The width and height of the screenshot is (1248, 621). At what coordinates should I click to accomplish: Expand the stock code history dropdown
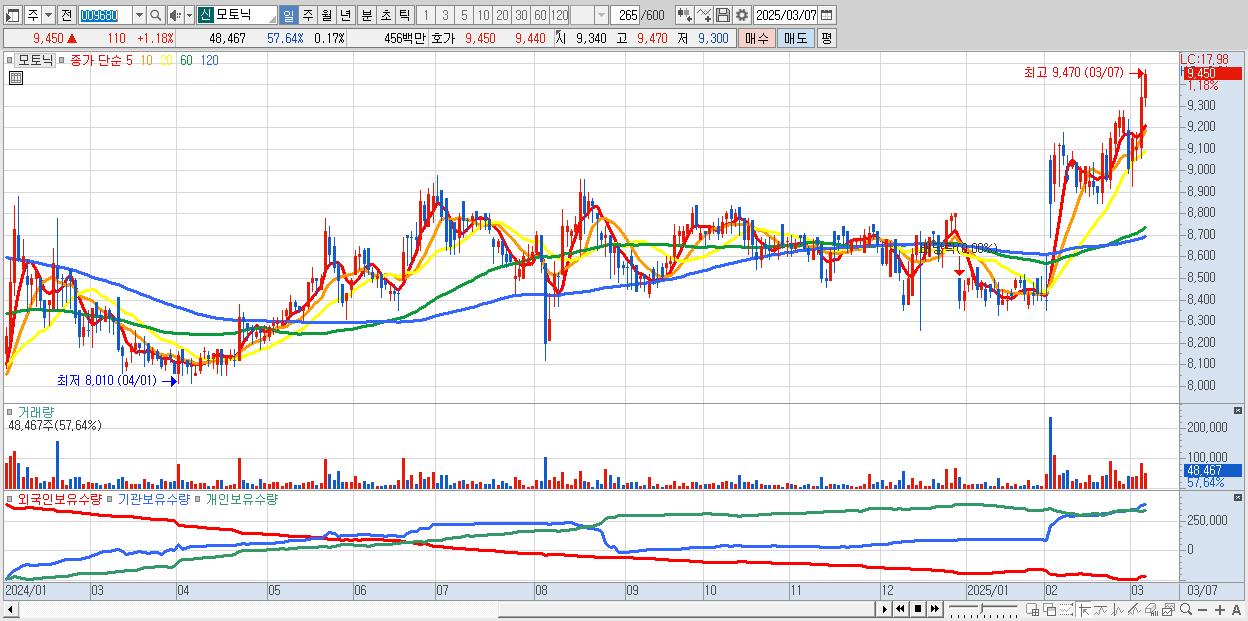pos(139,15)
